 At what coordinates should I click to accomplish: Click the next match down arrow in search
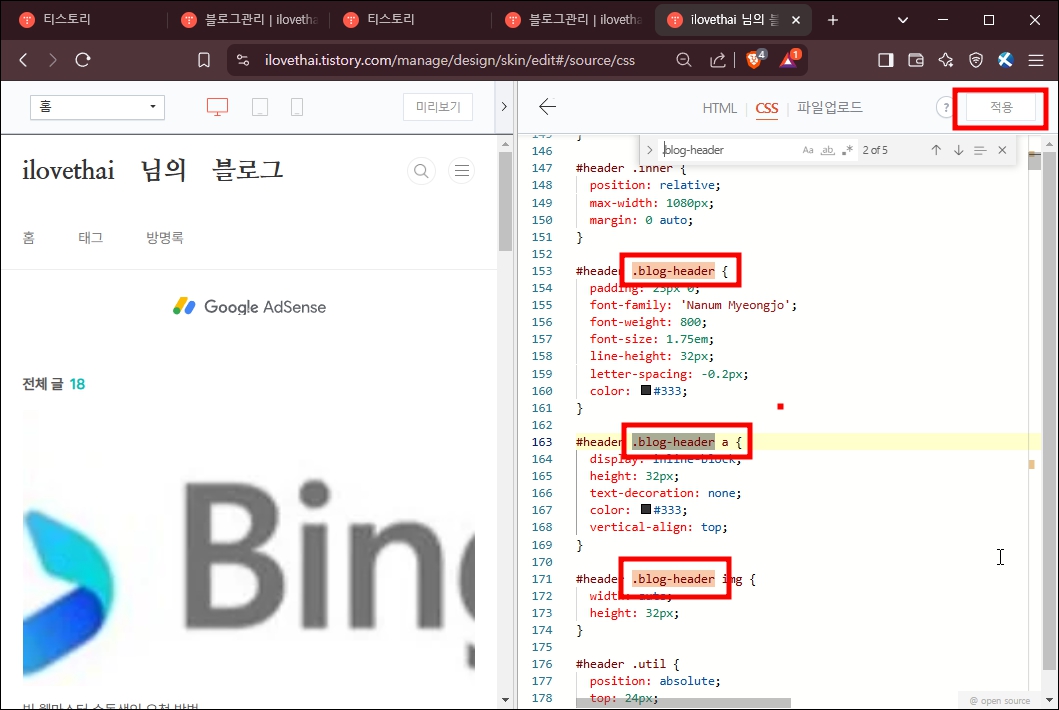click(958, 150)
